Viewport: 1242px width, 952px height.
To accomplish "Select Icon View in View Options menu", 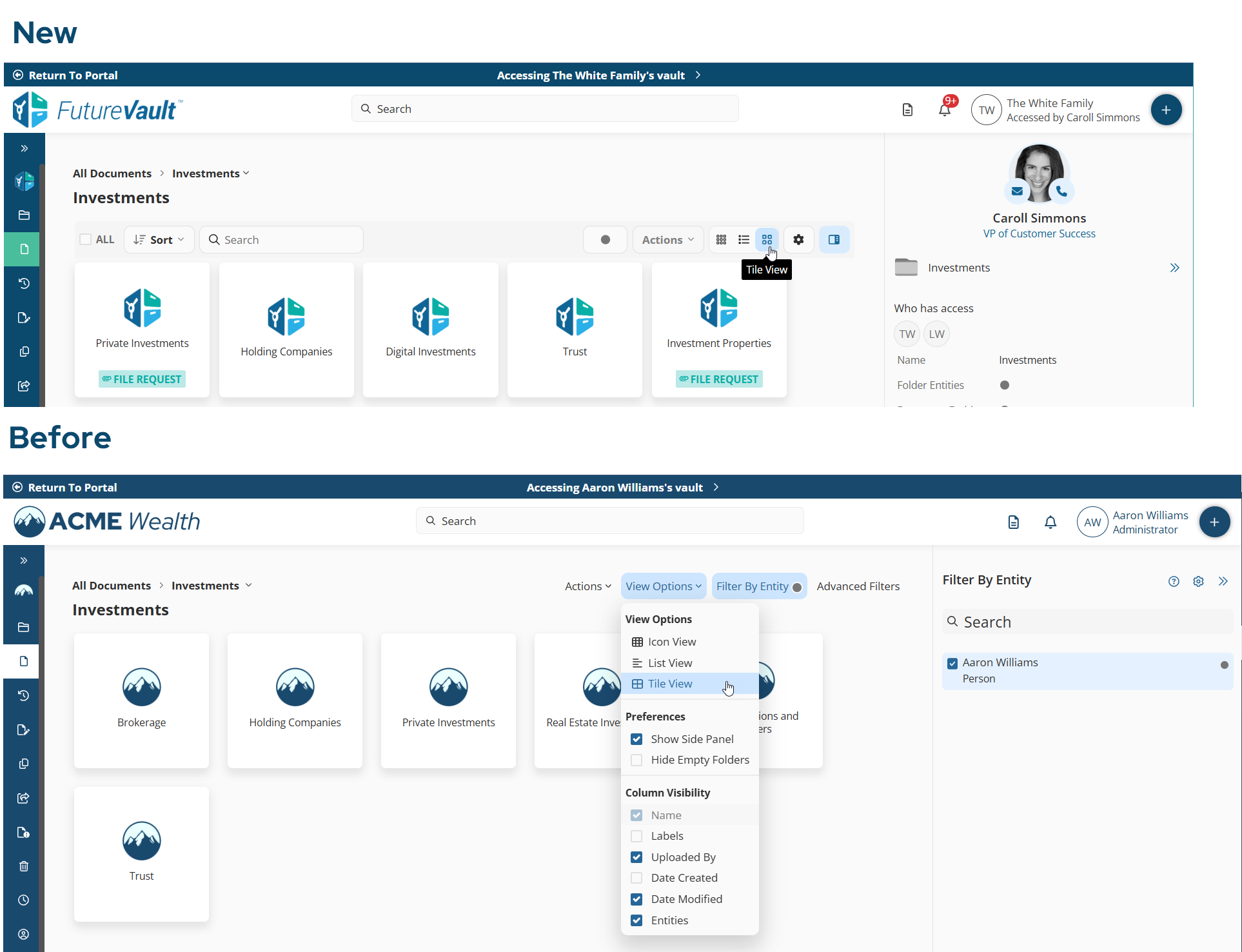I will coord(671,642).
